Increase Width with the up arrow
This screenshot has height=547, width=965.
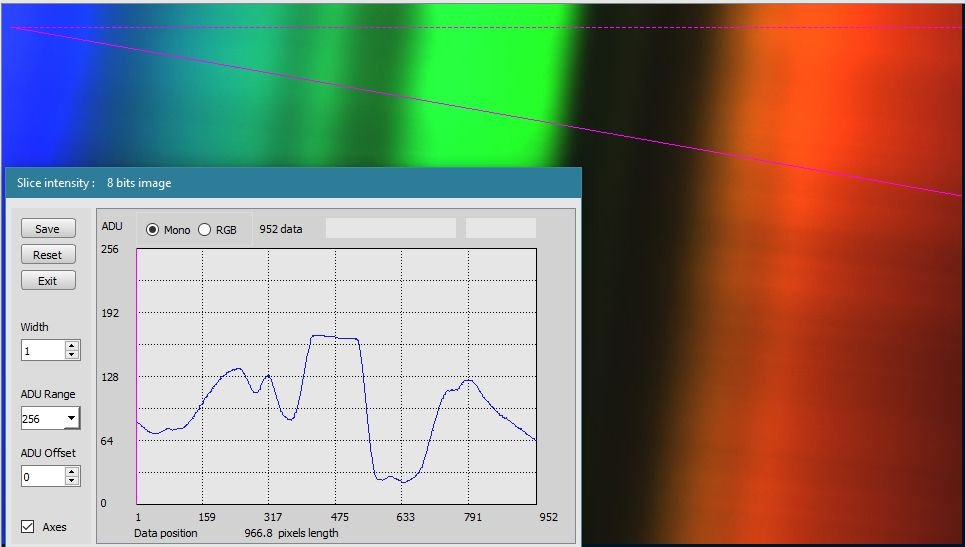click(71, 346)
